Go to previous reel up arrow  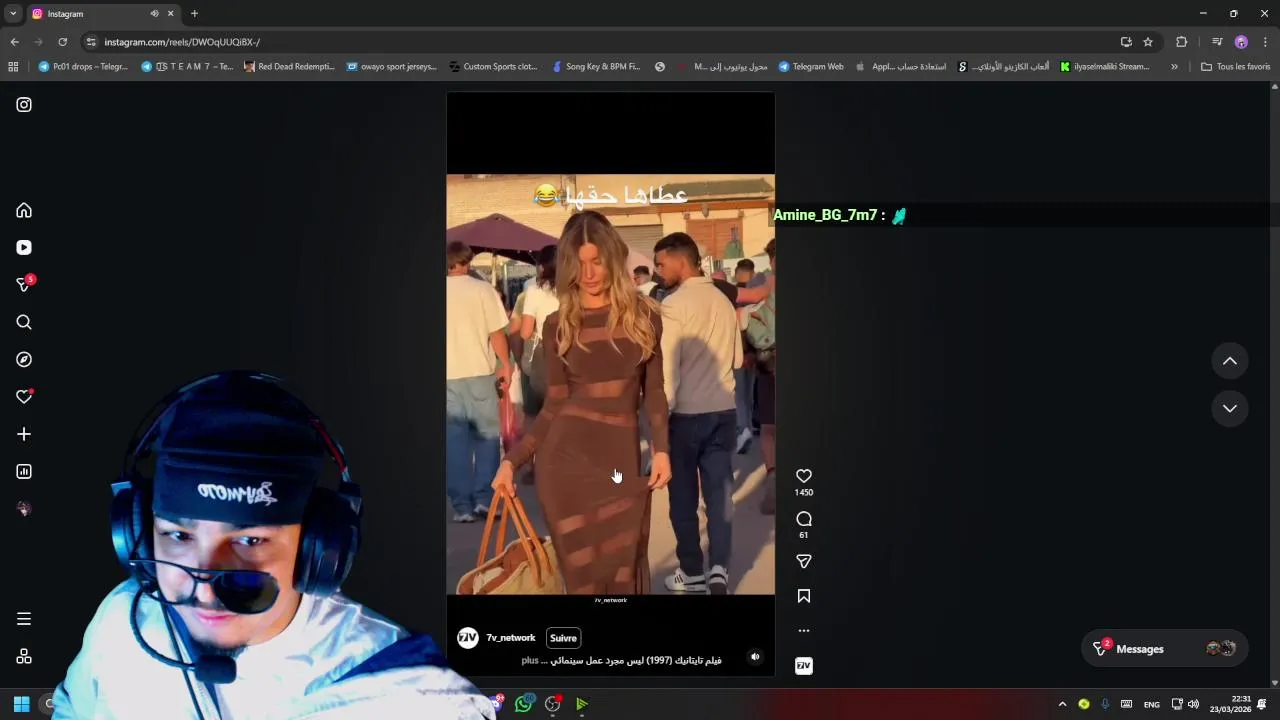pyautogui.click(x=1230, y=361)
